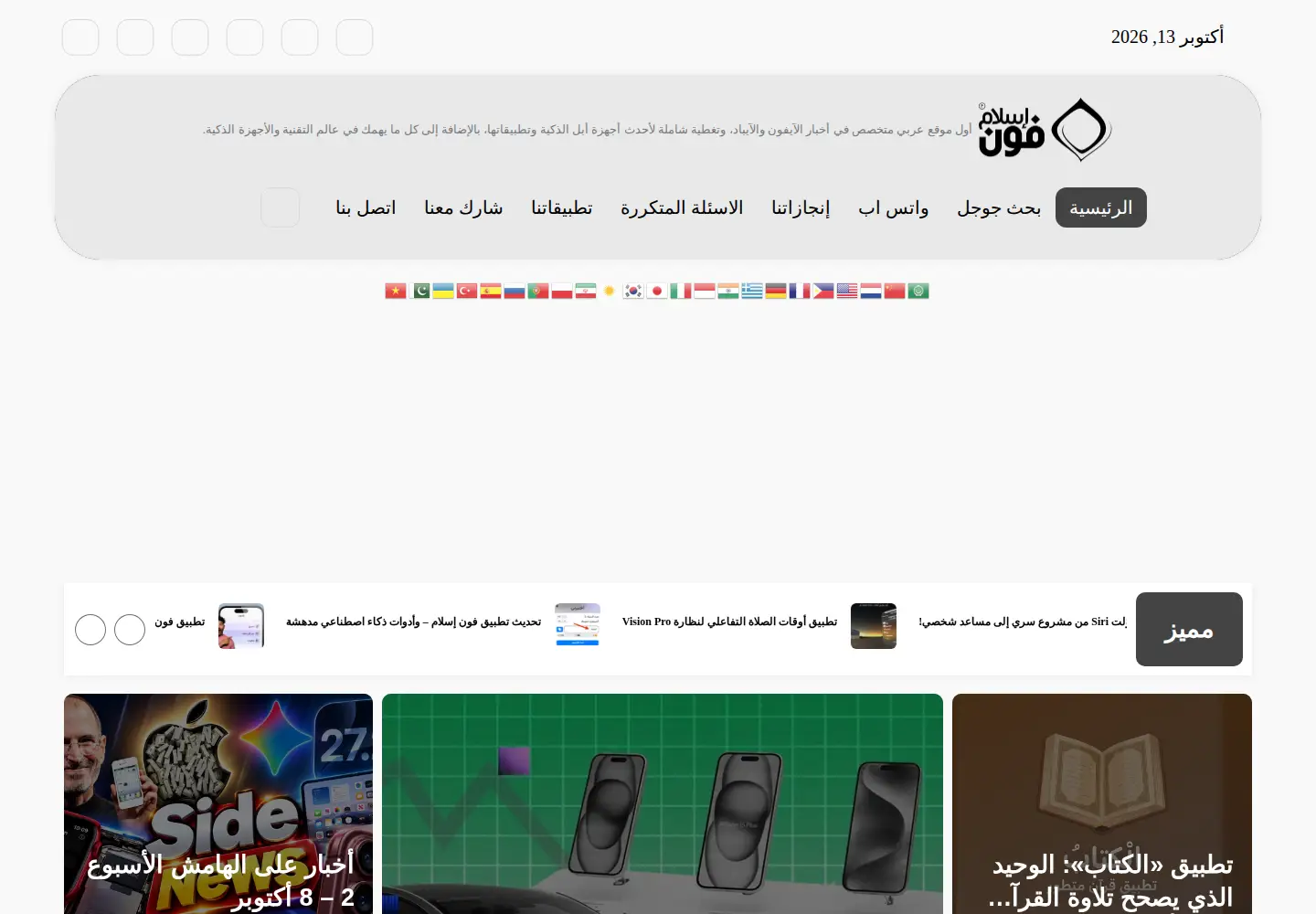
Task: Choose the Russia flag language
Action: point(515,291)
